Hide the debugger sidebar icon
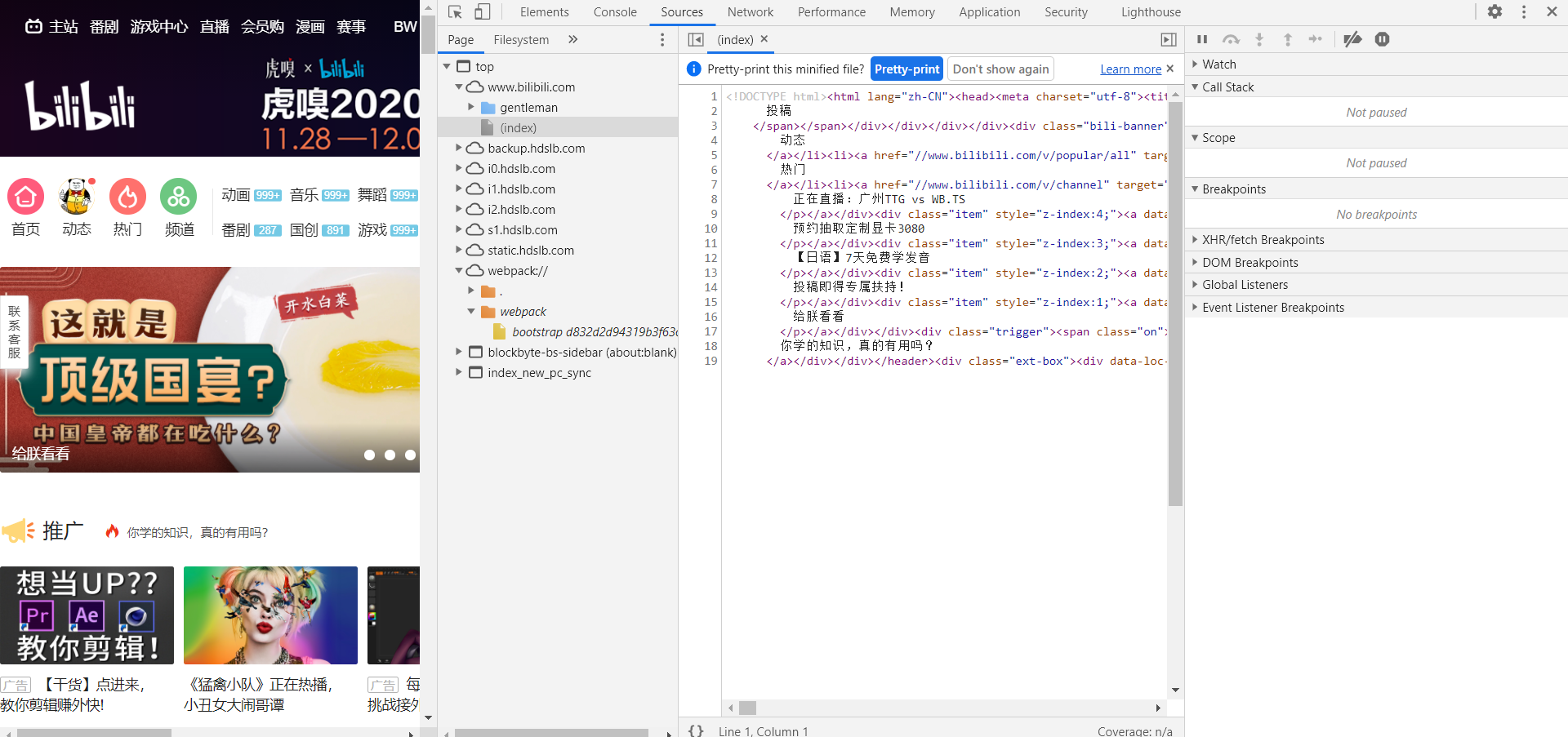This screenshot has width=1568, height=737. pos(1169,39)
